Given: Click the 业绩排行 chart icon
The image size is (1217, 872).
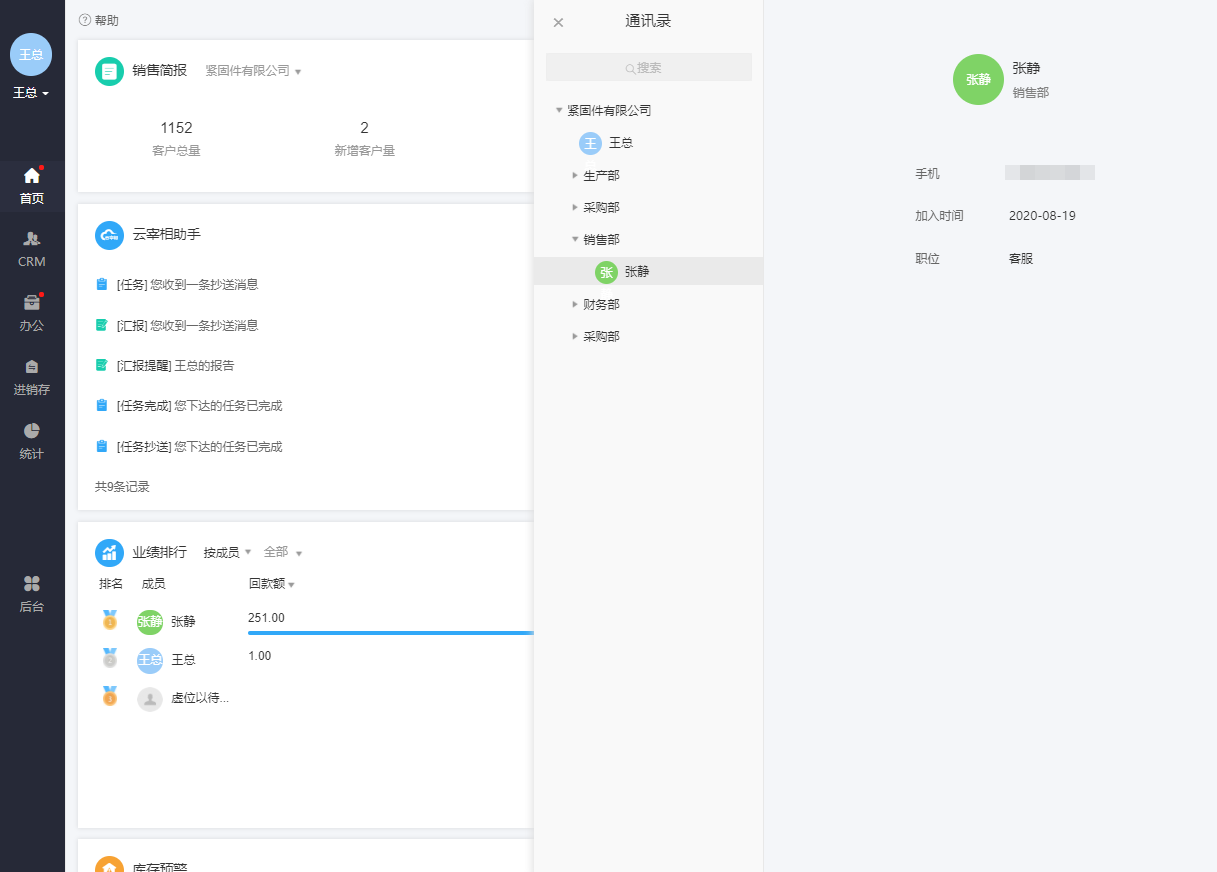Looking at the screenshot, I should [109, 552].
